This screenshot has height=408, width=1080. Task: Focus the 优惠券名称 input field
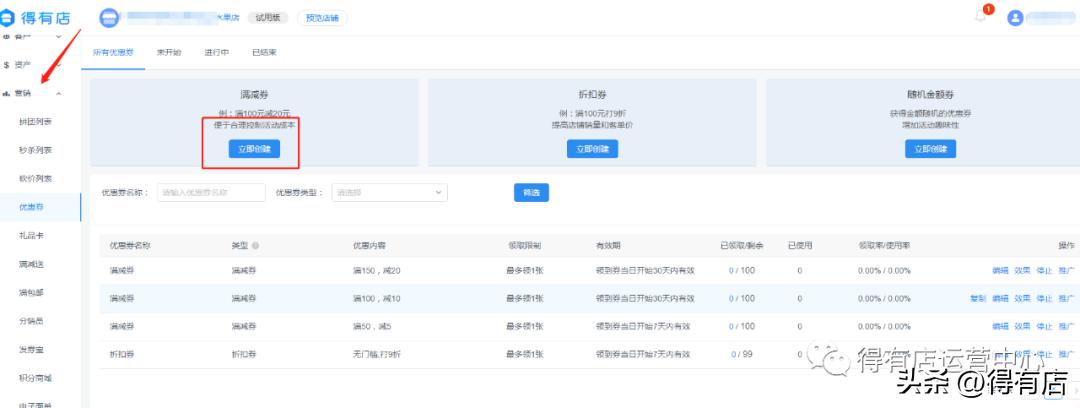pos(211,193)
